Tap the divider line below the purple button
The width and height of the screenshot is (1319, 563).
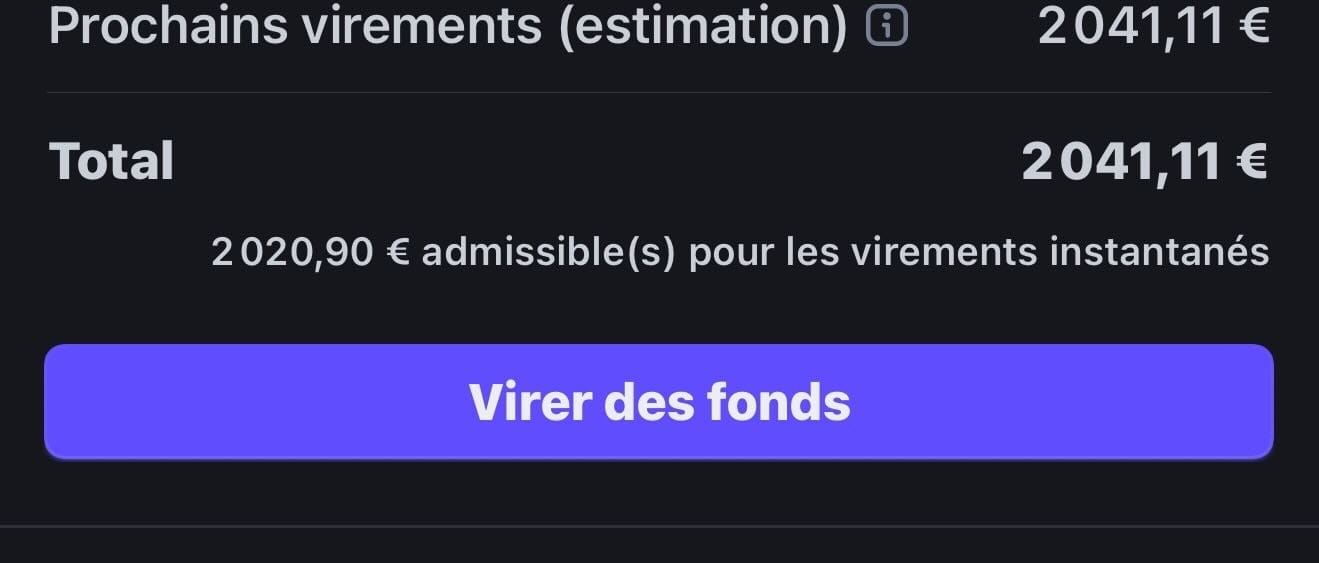point(659,525)
